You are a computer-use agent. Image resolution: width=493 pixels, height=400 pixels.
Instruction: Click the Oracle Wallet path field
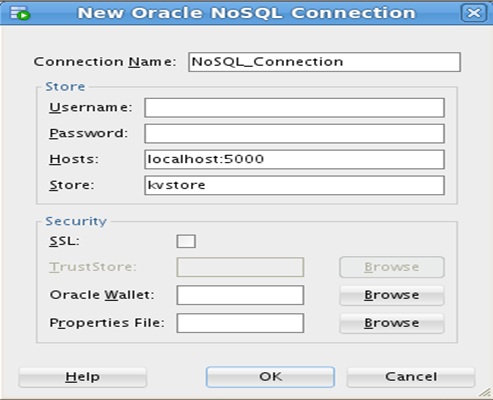240,295
